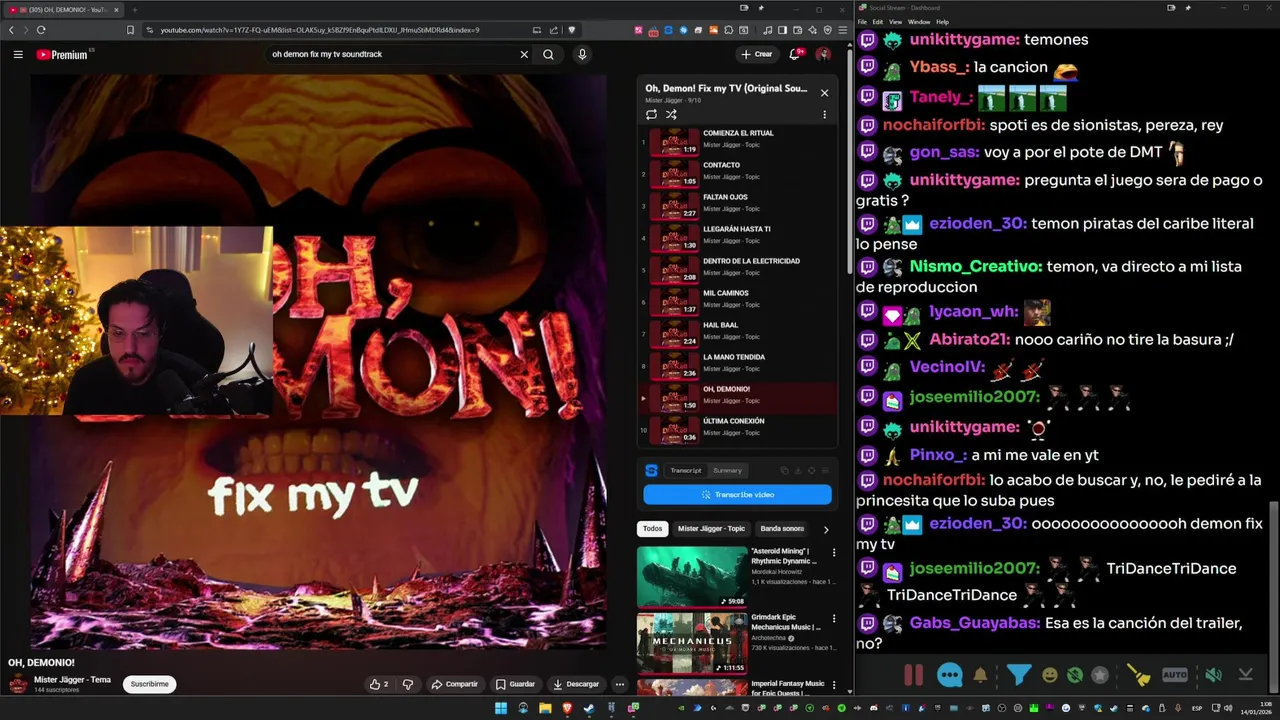Like the video with thumbs up
This screenshot has height=720, width=1280.
click(x=379, y=684)
